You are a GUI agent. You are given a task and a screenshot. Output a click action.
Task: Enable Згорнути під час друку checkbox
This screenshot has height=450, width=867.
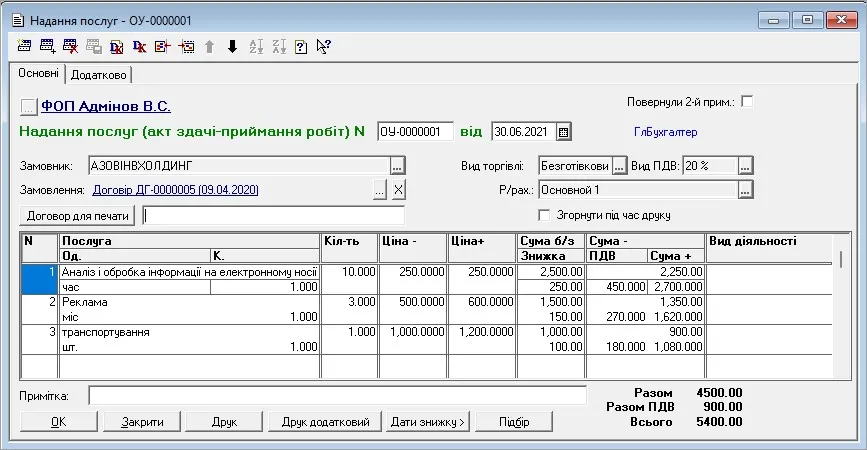pyautogui.click(x=545, y=215)
